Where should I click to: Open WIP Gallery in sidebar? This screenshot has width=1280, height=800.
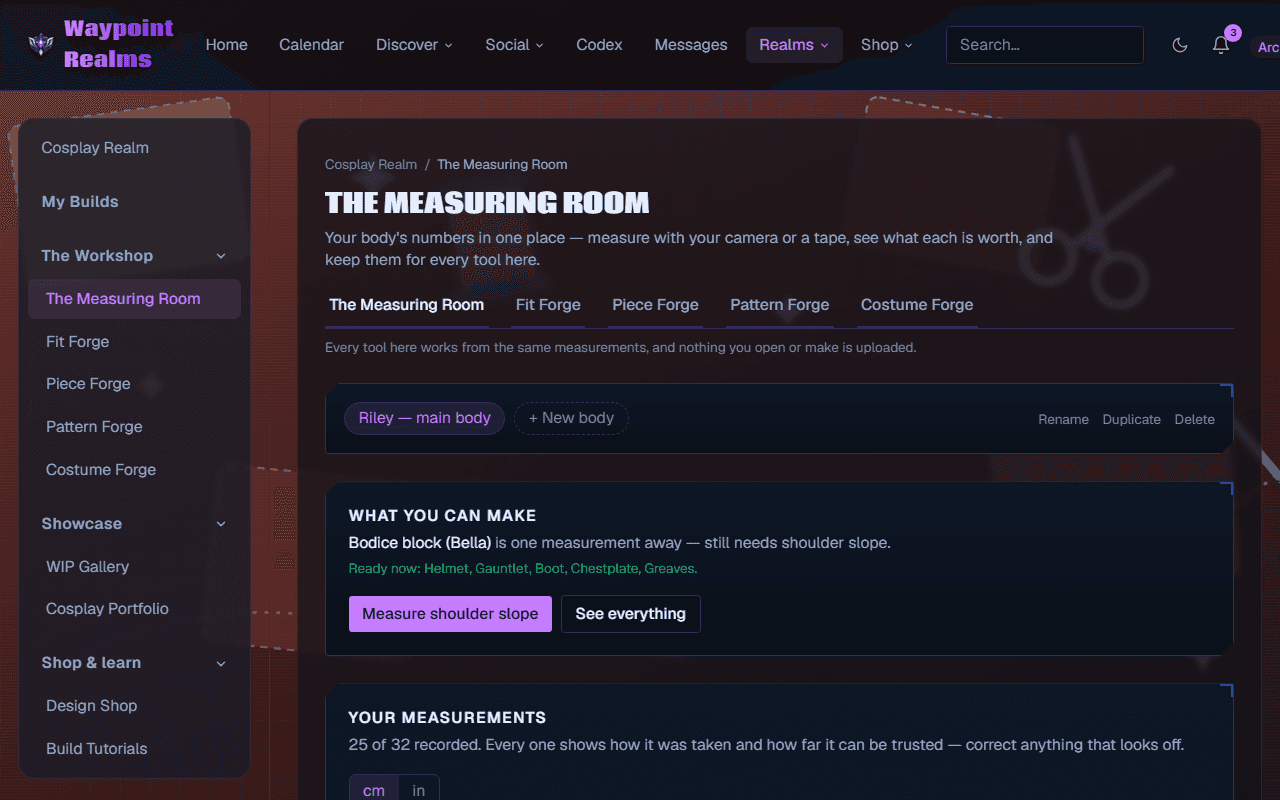[134, 567]
